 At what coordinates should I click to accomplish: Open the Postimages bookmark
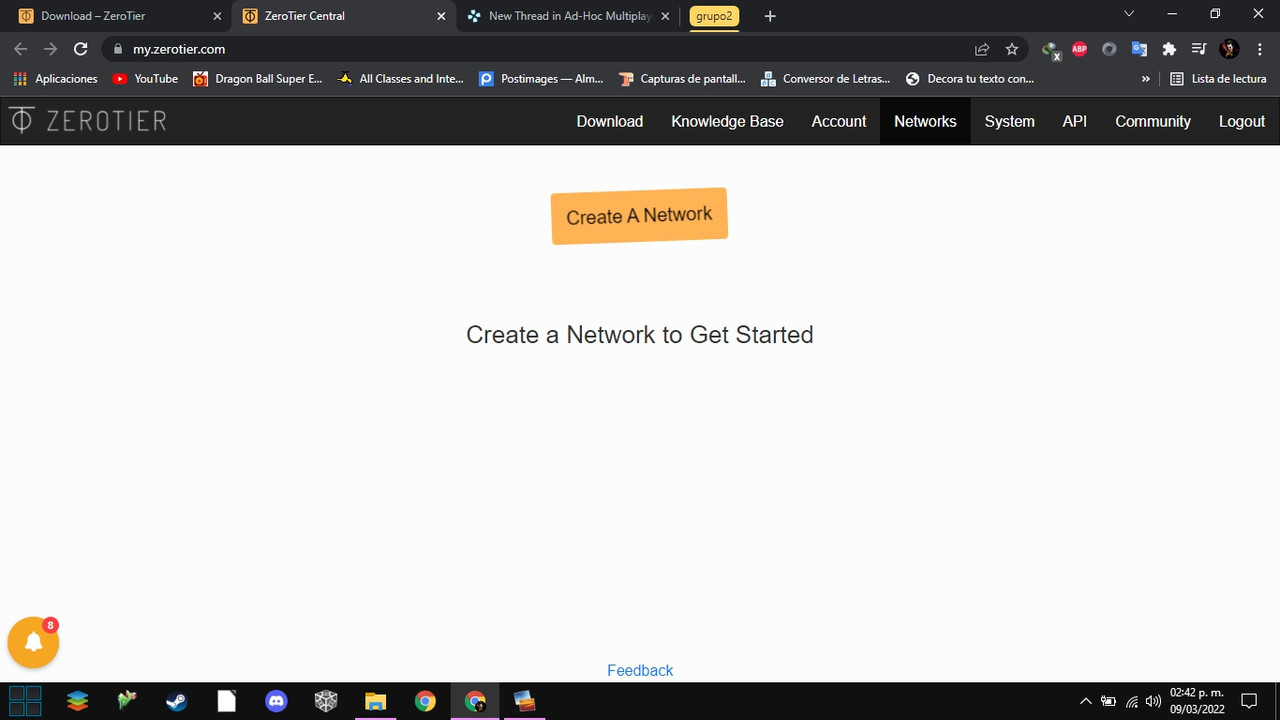tap(541, 78)
